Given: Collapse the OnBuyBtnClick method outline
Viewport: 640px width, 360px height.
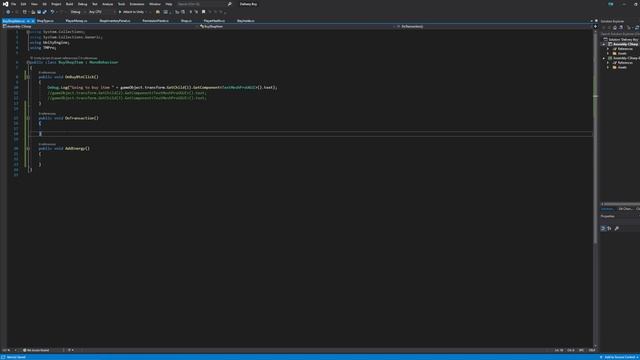Looking at the screenshot, I should click(28, 77).
